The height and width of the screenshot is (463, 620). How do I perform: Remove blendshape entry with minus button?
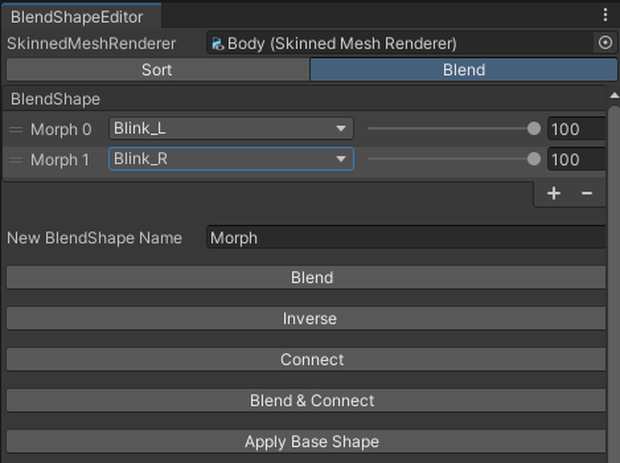586,193
